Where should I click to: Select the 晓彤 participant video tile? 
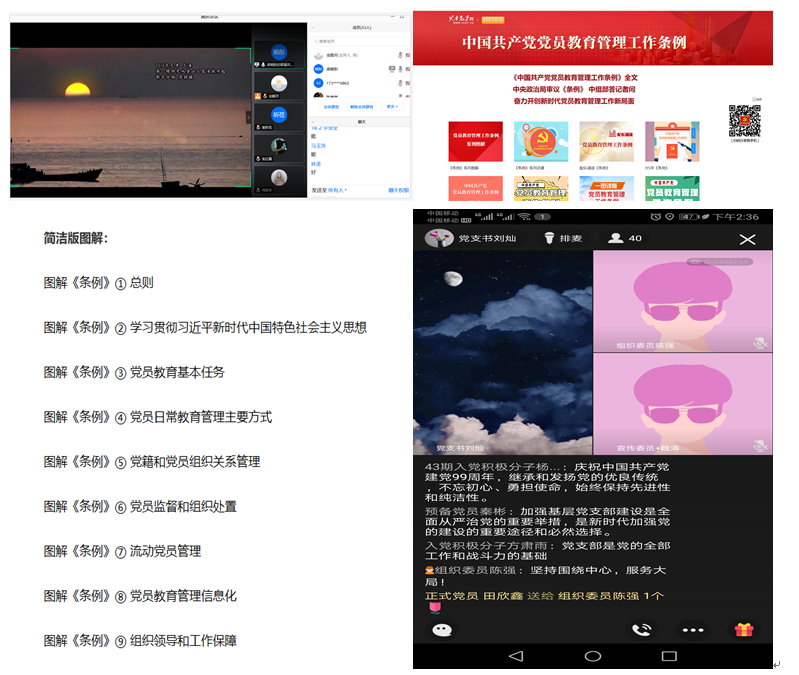[279, 54]
